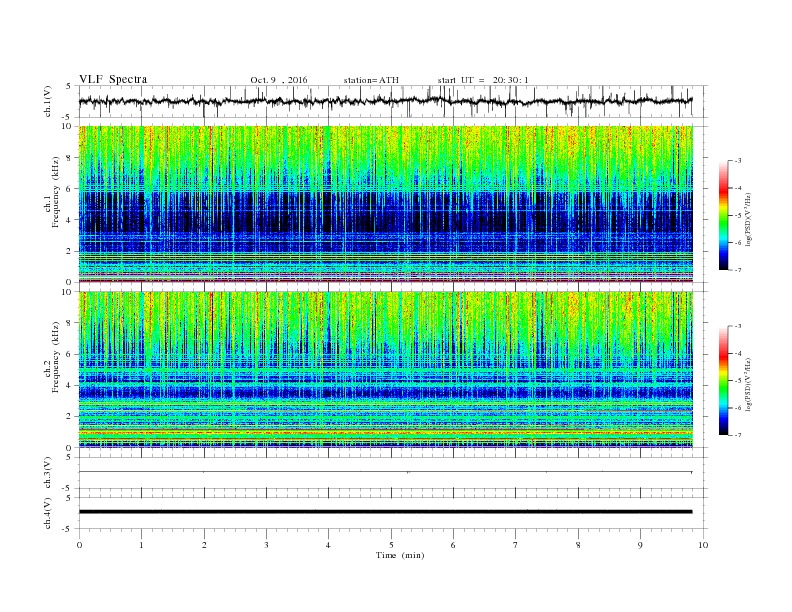Click the 2 kHz tick of ch.2 spectrogram
792x612 pixels.
69,417
